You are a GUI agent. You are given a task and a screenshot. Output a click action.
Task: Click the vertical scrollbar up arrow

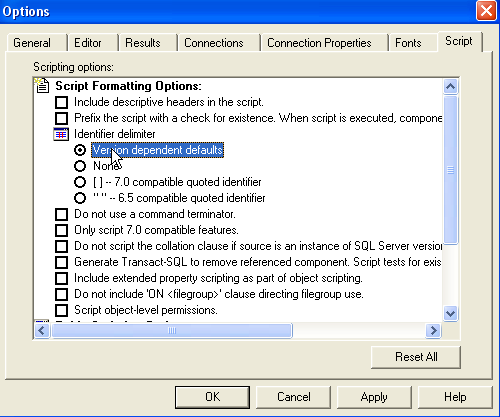[451, 87]
